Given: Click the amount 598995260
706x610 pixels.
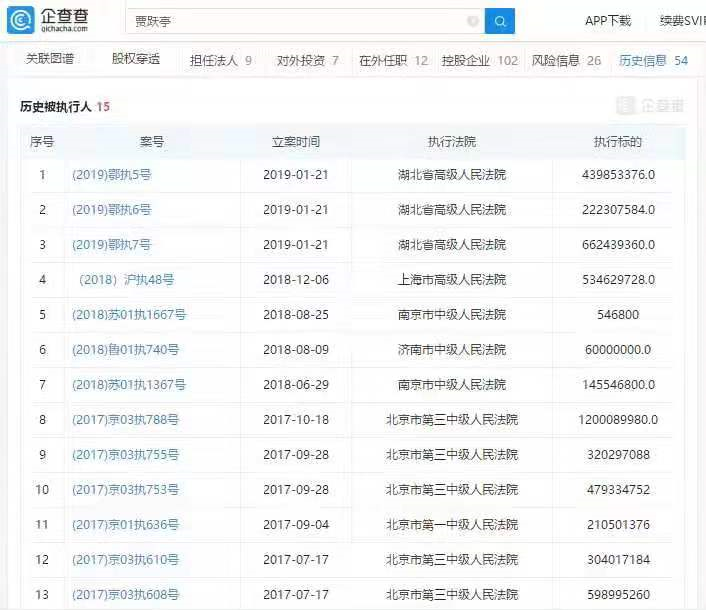Looking at the screenshot, I should 618,595.
